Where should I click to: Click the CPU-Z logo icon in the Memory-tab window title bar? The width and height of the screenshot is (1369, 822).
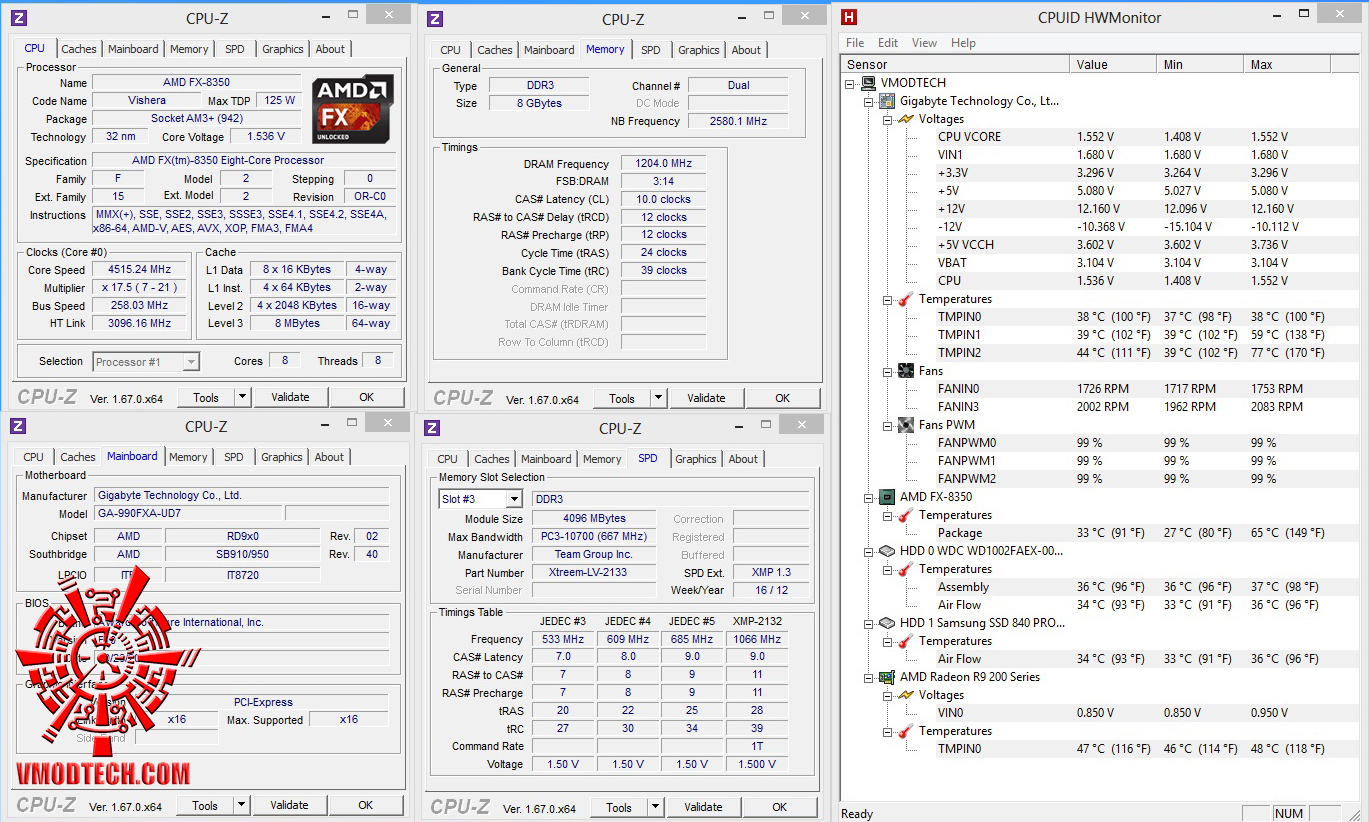click(x=434, y=19)
